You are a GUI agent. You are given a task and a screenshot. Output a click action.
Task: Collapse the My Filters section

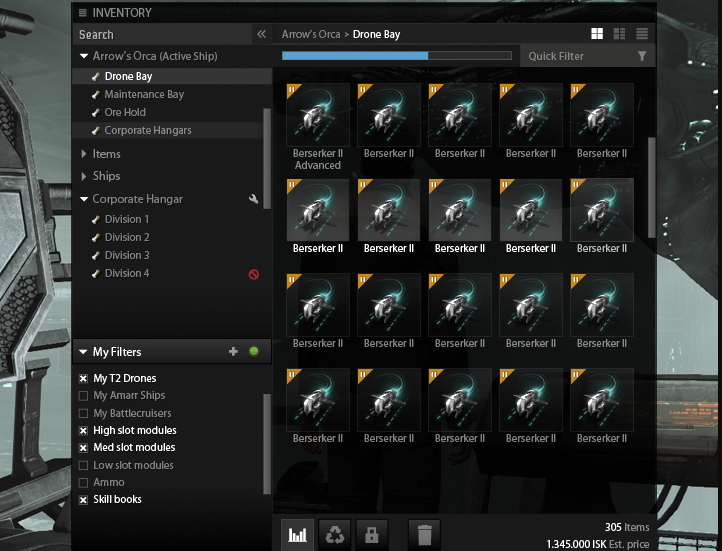(x=83, y=352)
